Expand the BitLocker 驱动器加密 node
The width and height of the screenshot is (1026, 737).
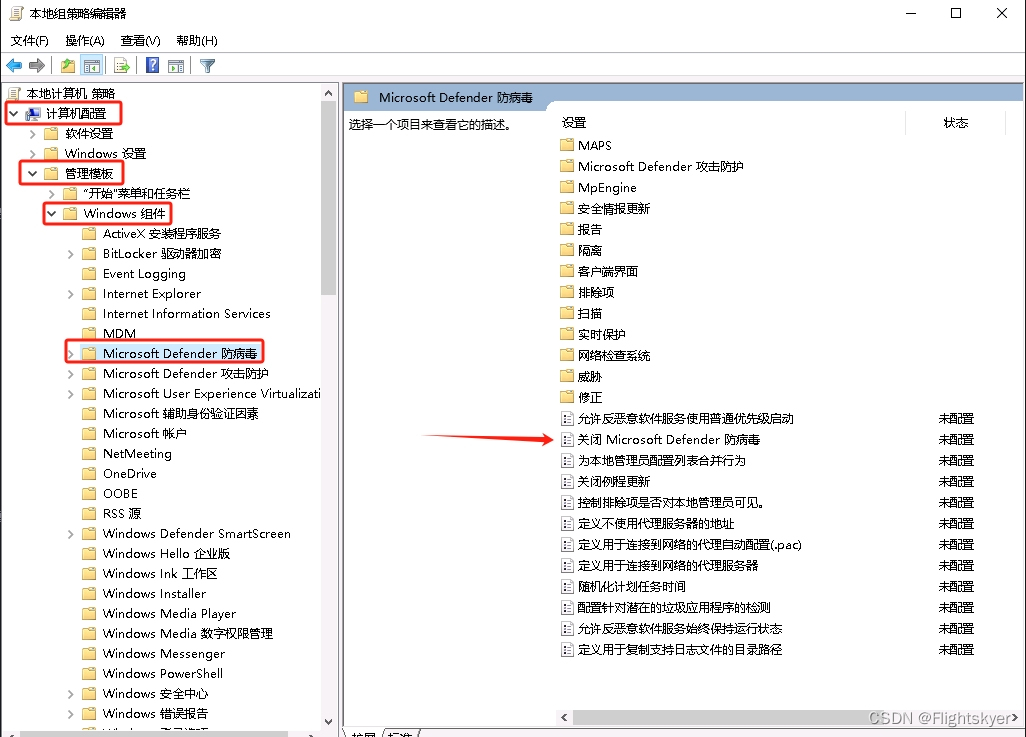(70, 254)
